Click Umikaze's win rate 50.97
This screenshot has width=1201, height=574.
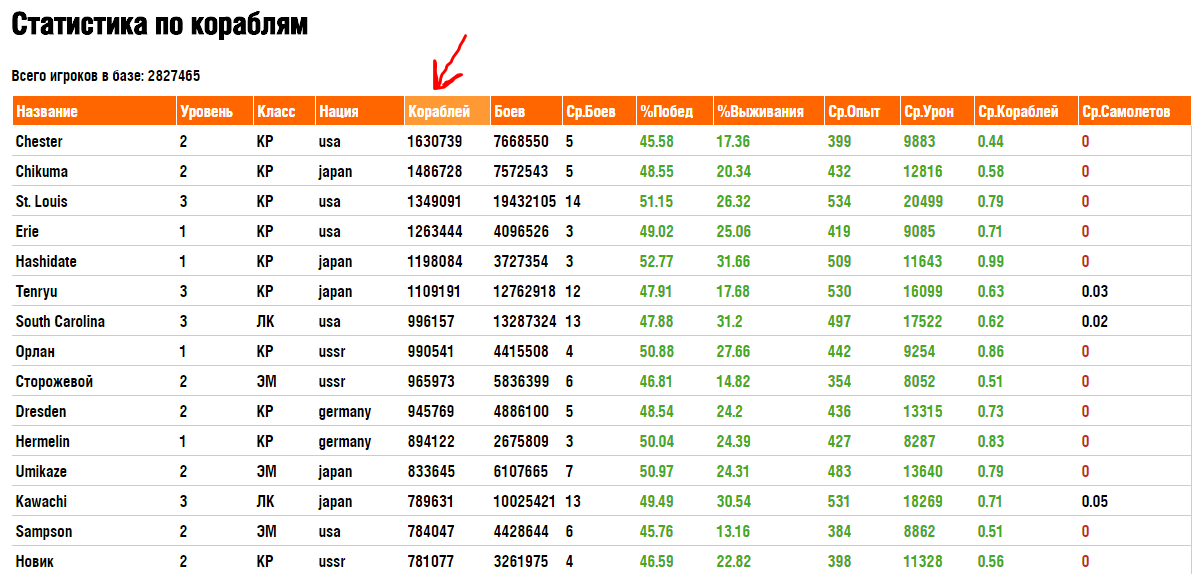657,472
